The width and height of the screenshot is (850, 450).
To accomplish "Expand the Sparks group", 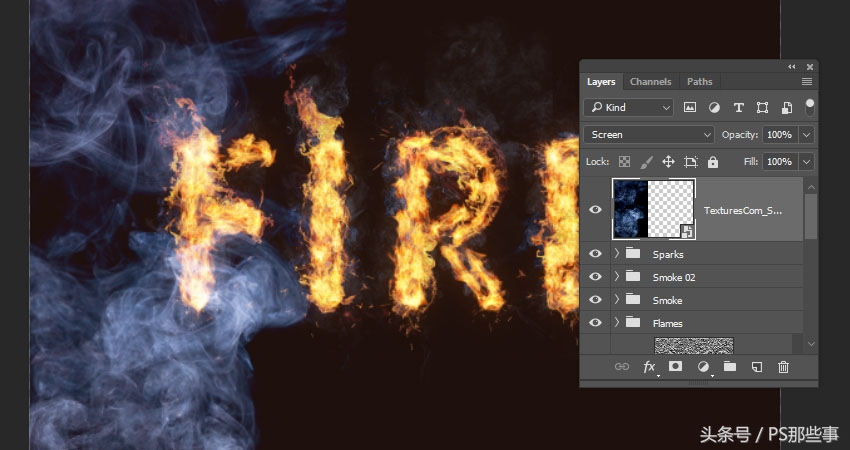I will click(616, 253).
